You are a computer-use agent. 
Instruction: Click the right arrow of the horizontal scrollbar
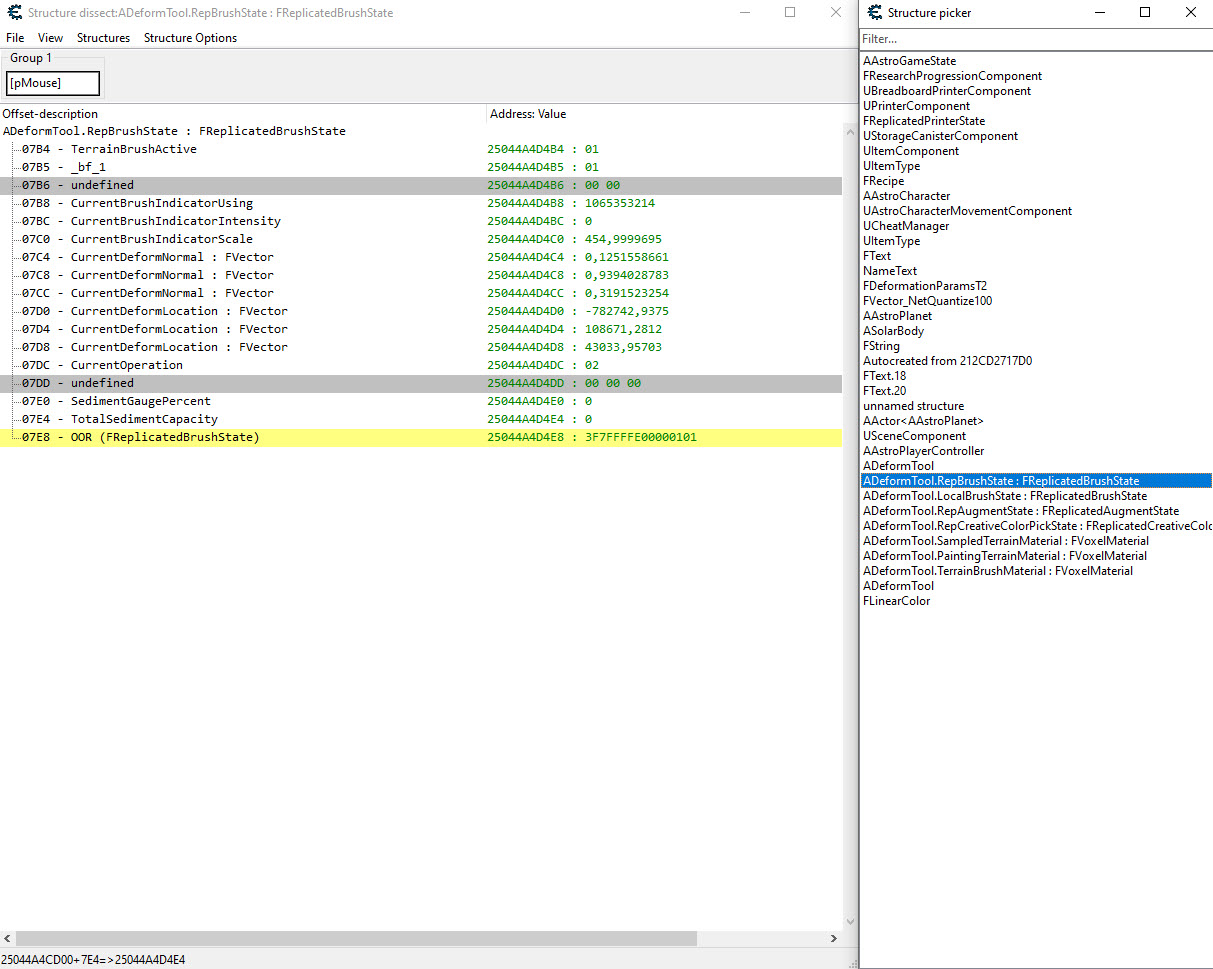pos(834,938)
